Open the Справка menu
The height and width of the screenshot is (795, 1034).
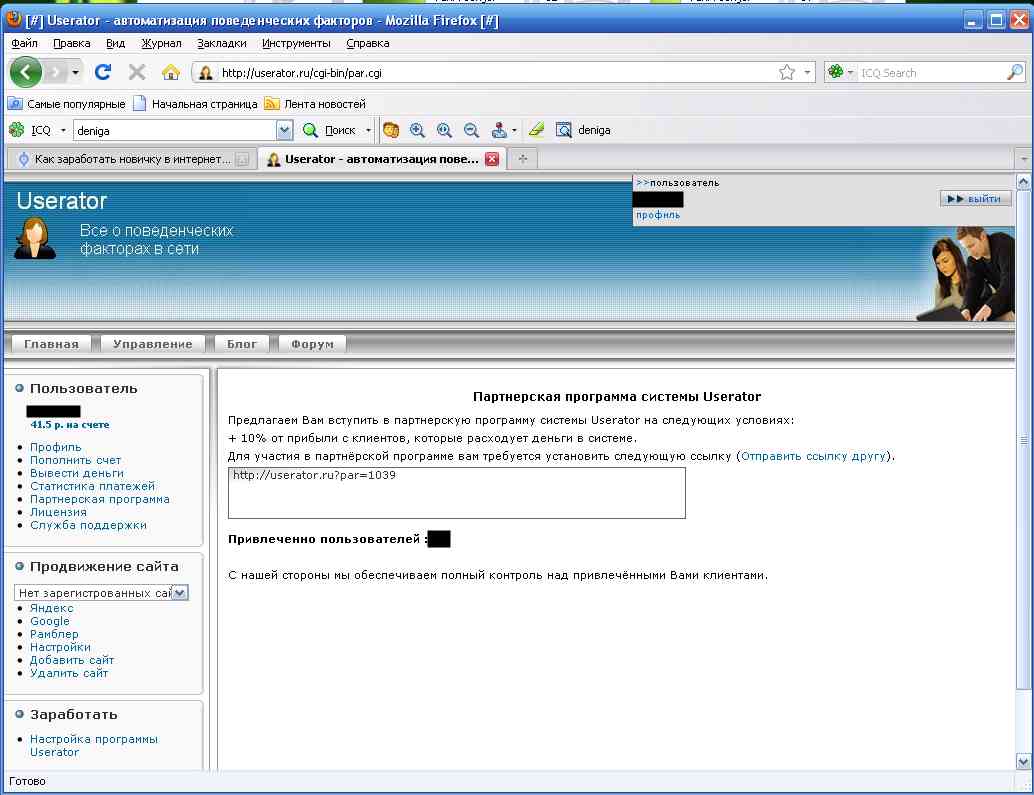tap(367, 44)
